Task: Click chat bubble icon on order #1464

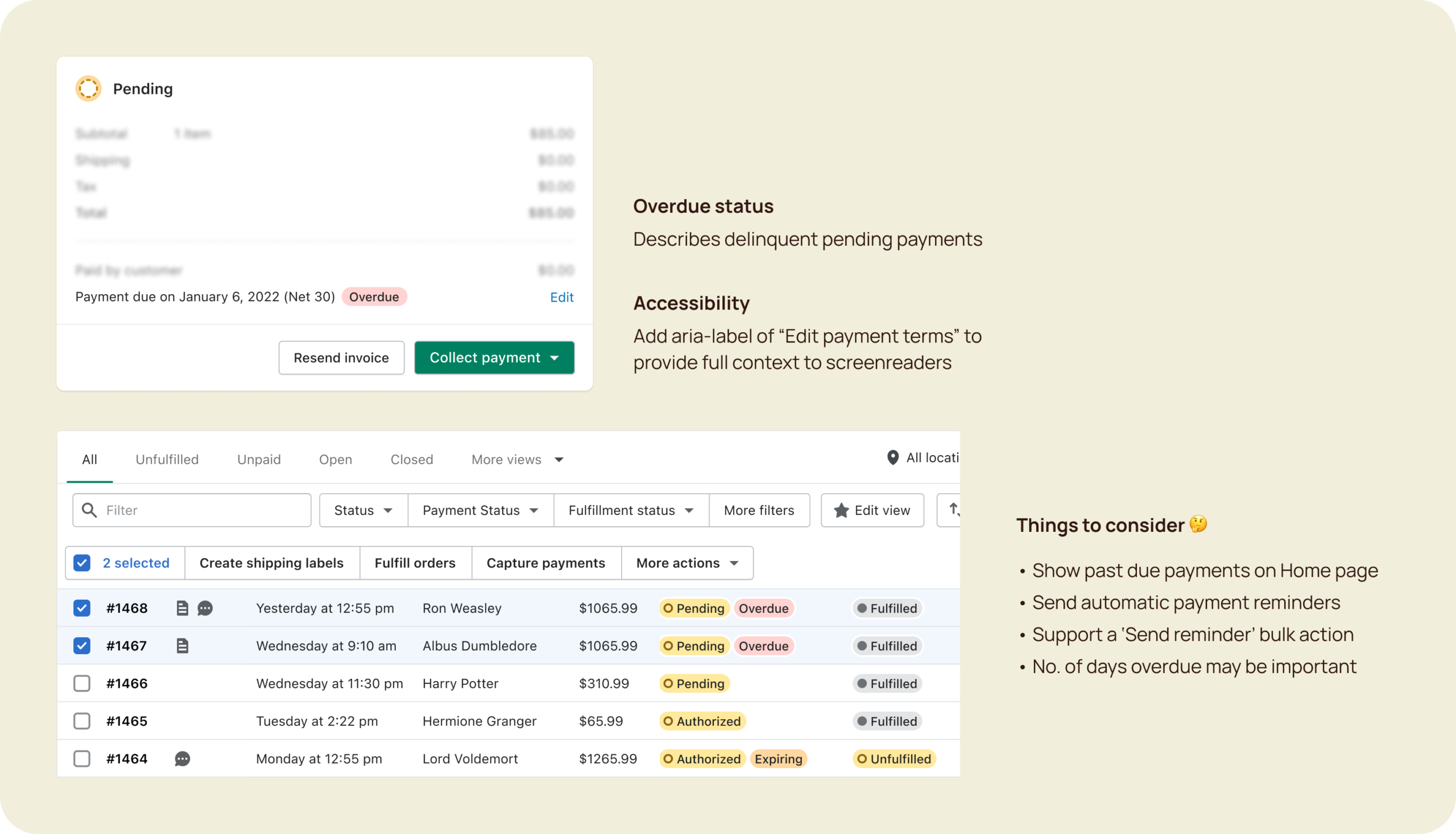Action: (x=182, y=759)
